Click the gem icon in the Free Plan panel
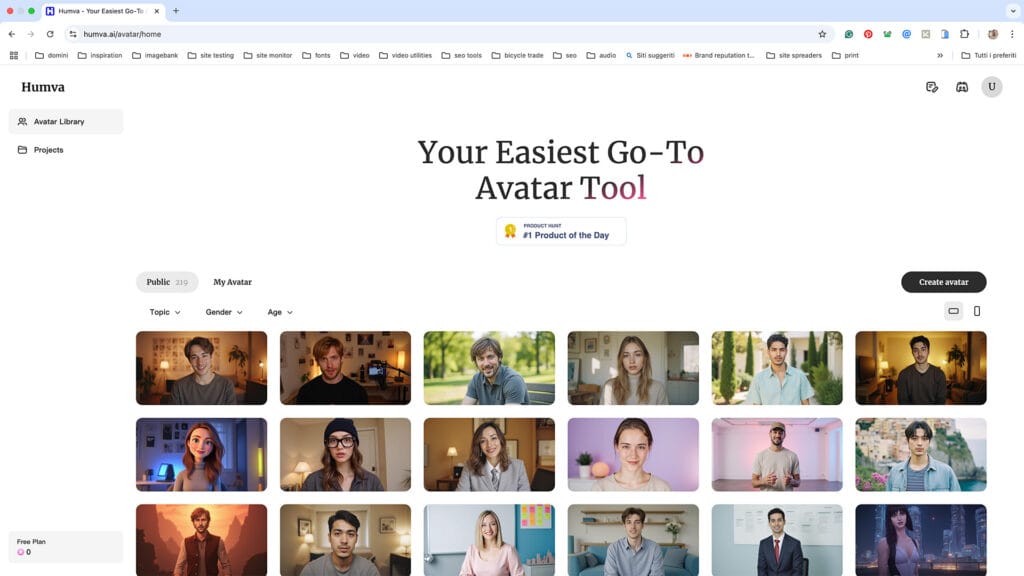The height and width of the screenshot is (576, 1024). [22, 554]
